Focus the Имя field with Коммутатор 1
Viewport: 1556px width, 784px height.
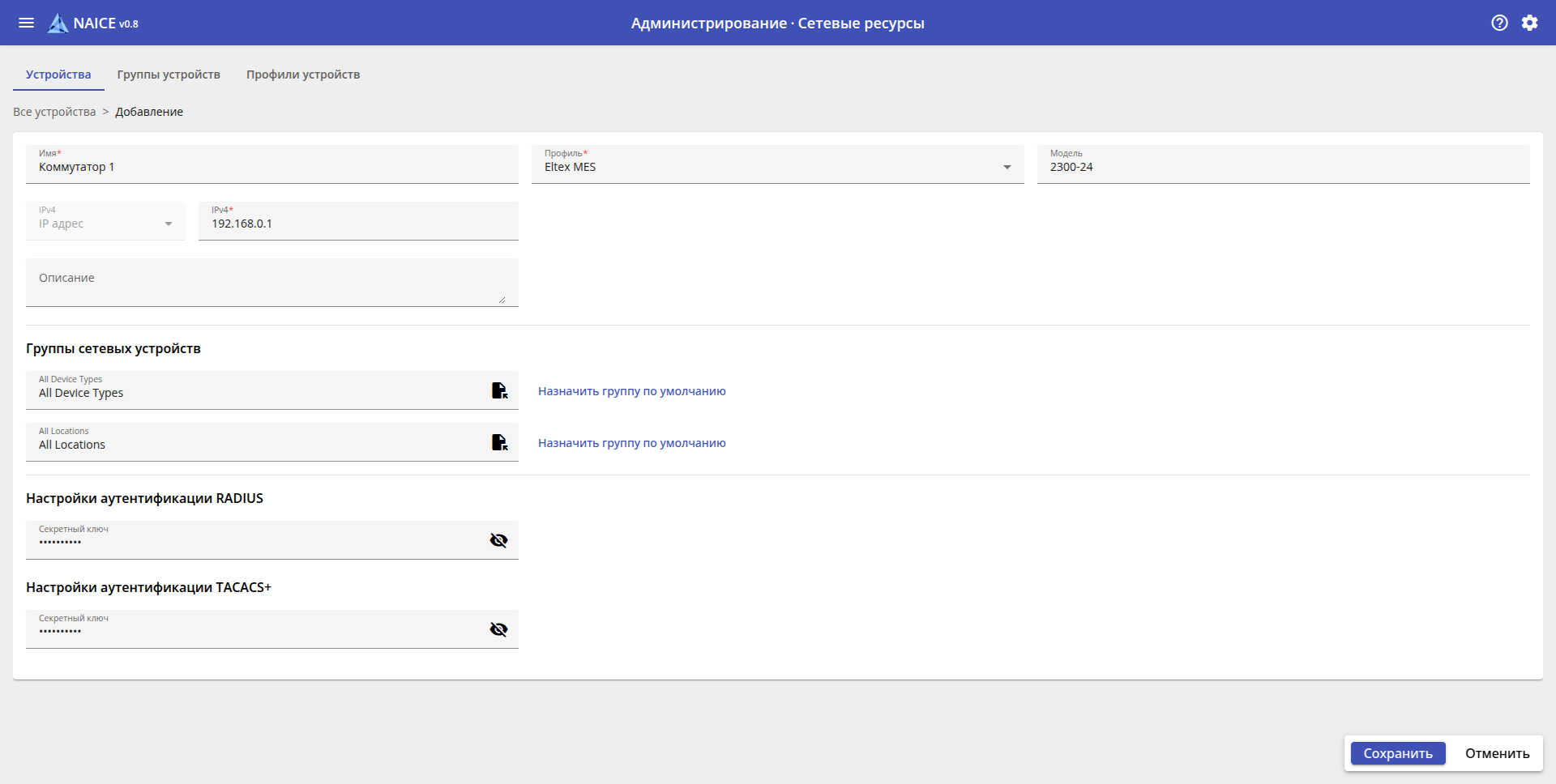click(x=272, y=164)
